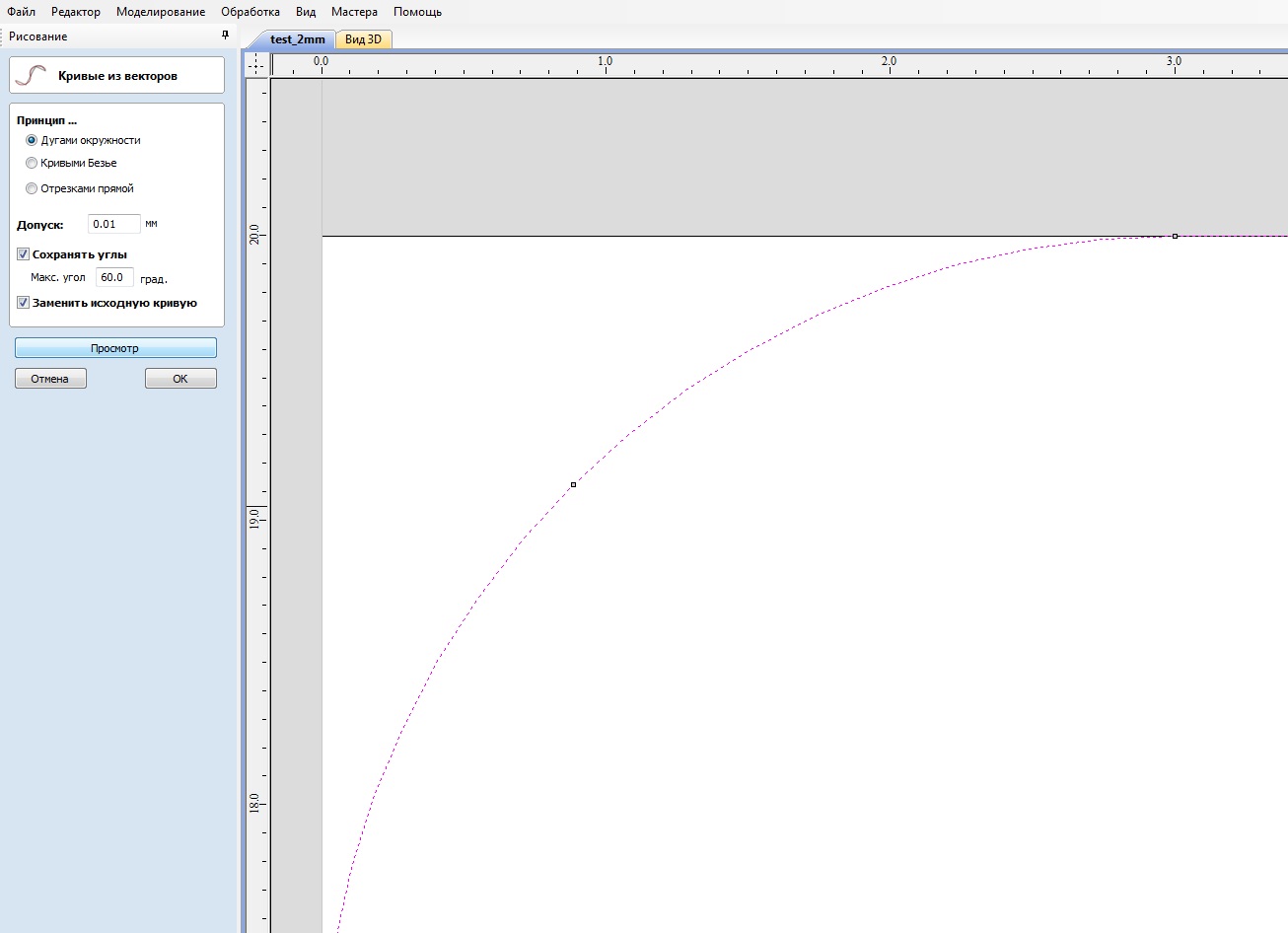Click the 3.0 mark on the horizontal ruler
The width and height of the screenshot is (1288, 933).
click(x=1174, y=61)
